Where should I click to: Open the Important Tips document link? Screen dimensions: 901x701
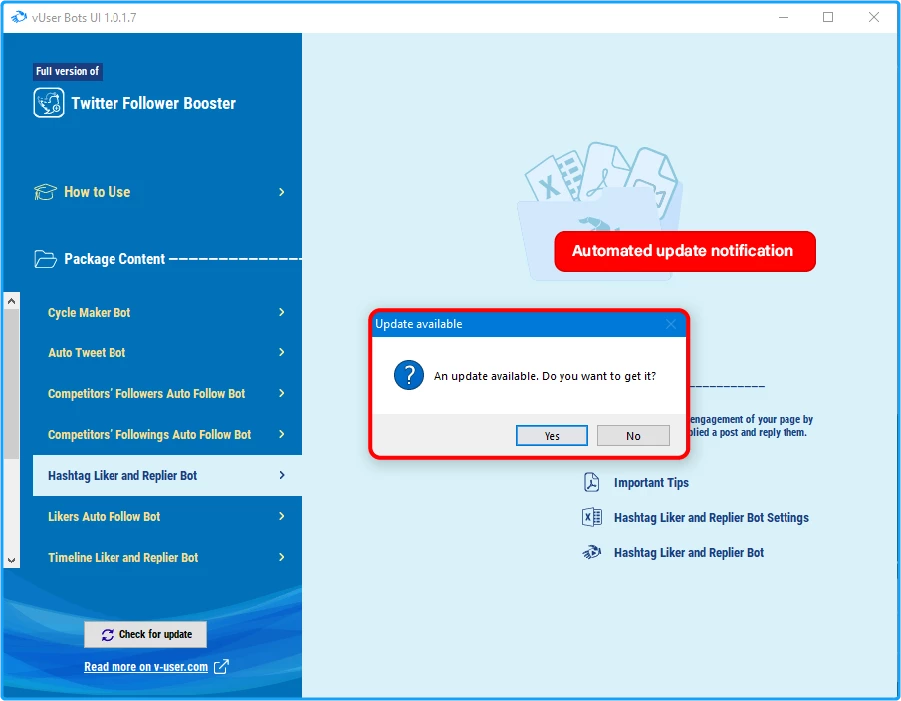click(651, 482)
